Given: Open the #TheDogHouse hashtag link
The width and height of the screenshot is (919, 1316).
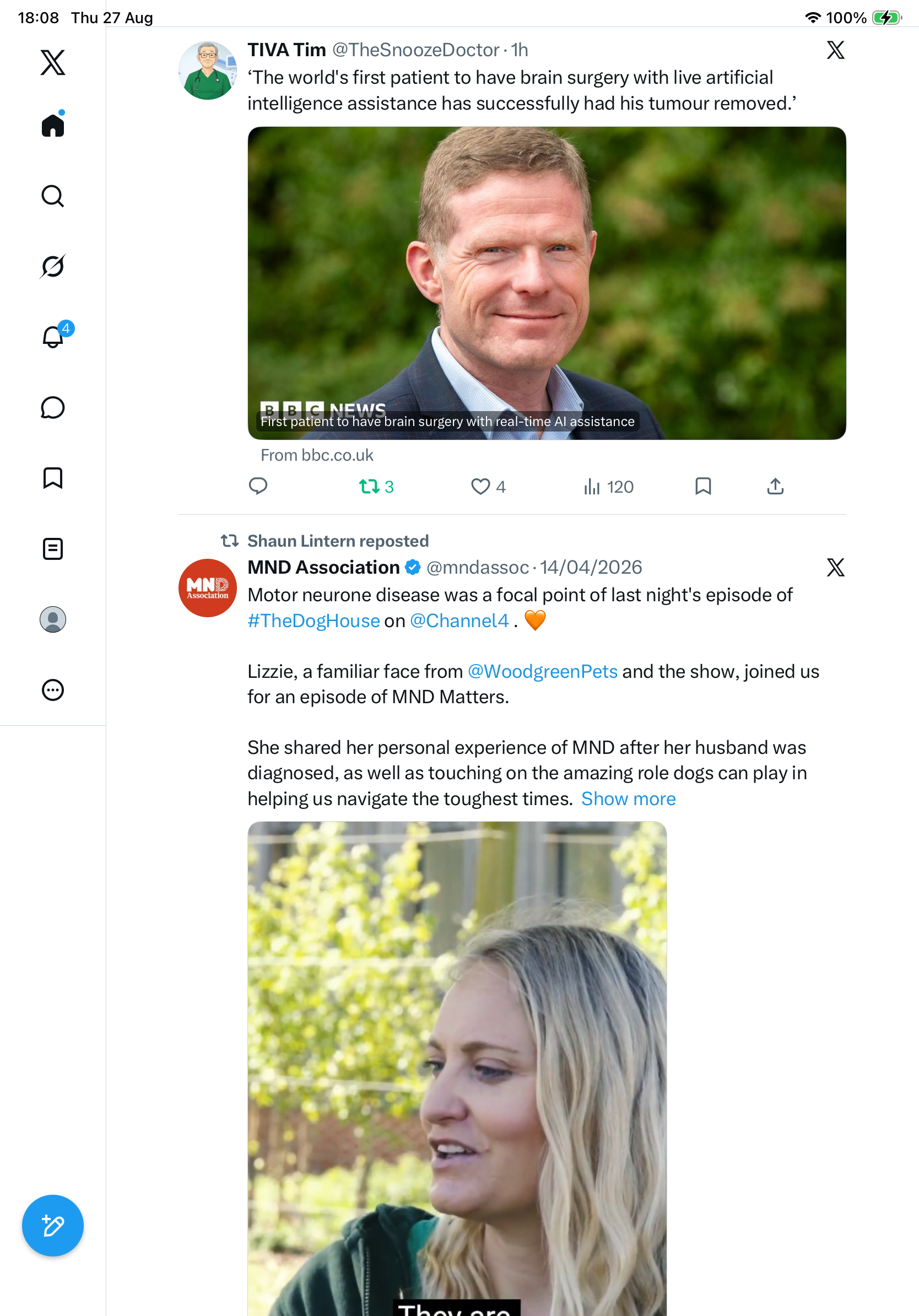Looking at the screenshot, I should (x=313, y=621).
